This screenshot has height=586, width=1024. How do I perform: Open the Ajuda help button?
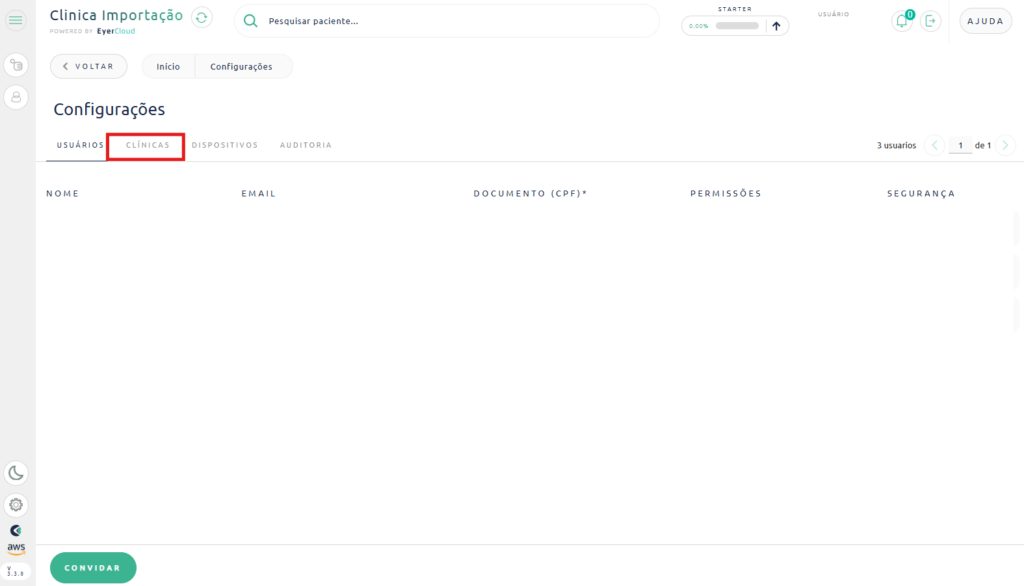[x=985, y=21]
